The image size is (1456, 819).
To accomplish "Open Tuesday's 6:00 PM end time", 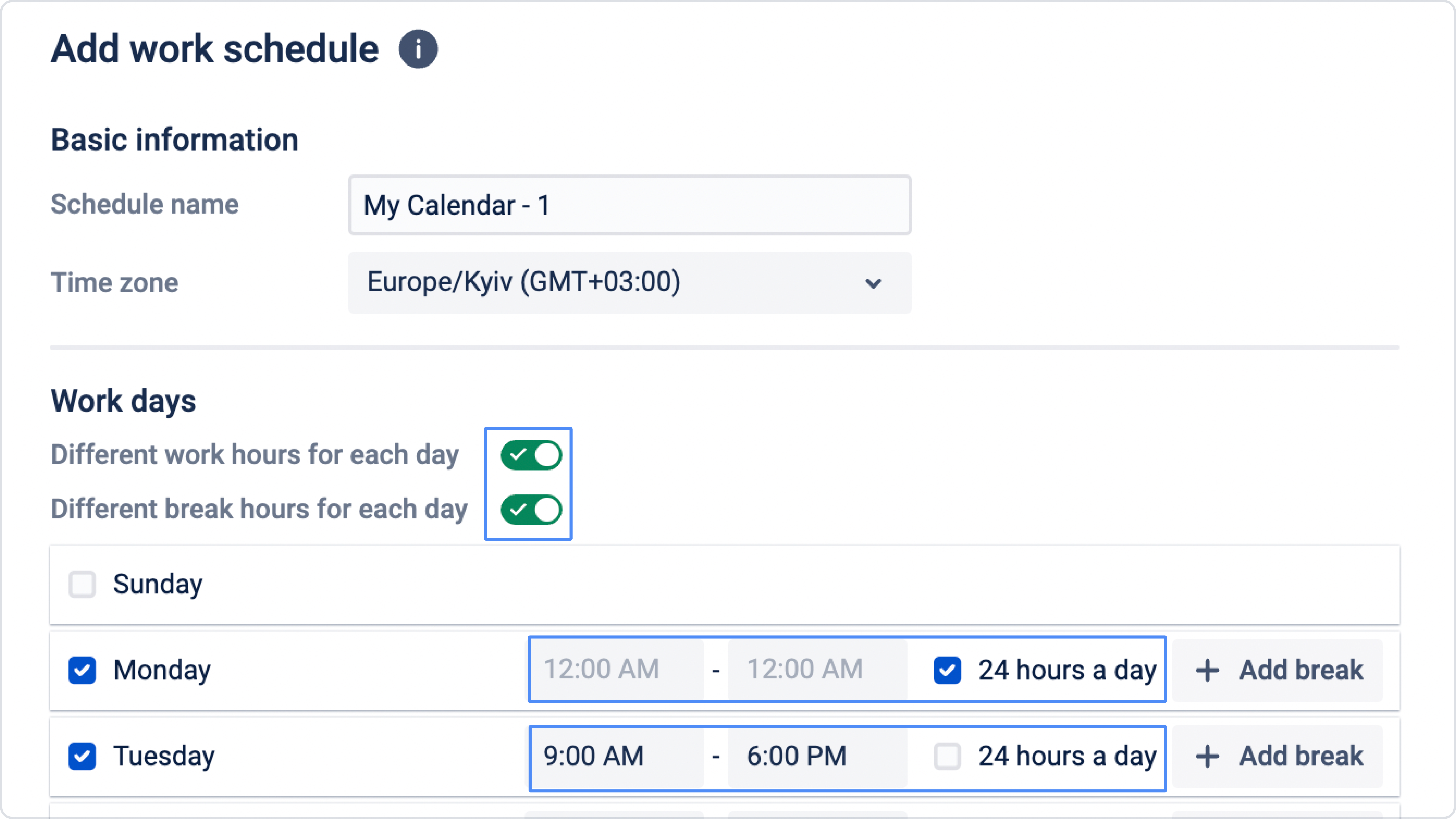I will click(x=817, y=756).
